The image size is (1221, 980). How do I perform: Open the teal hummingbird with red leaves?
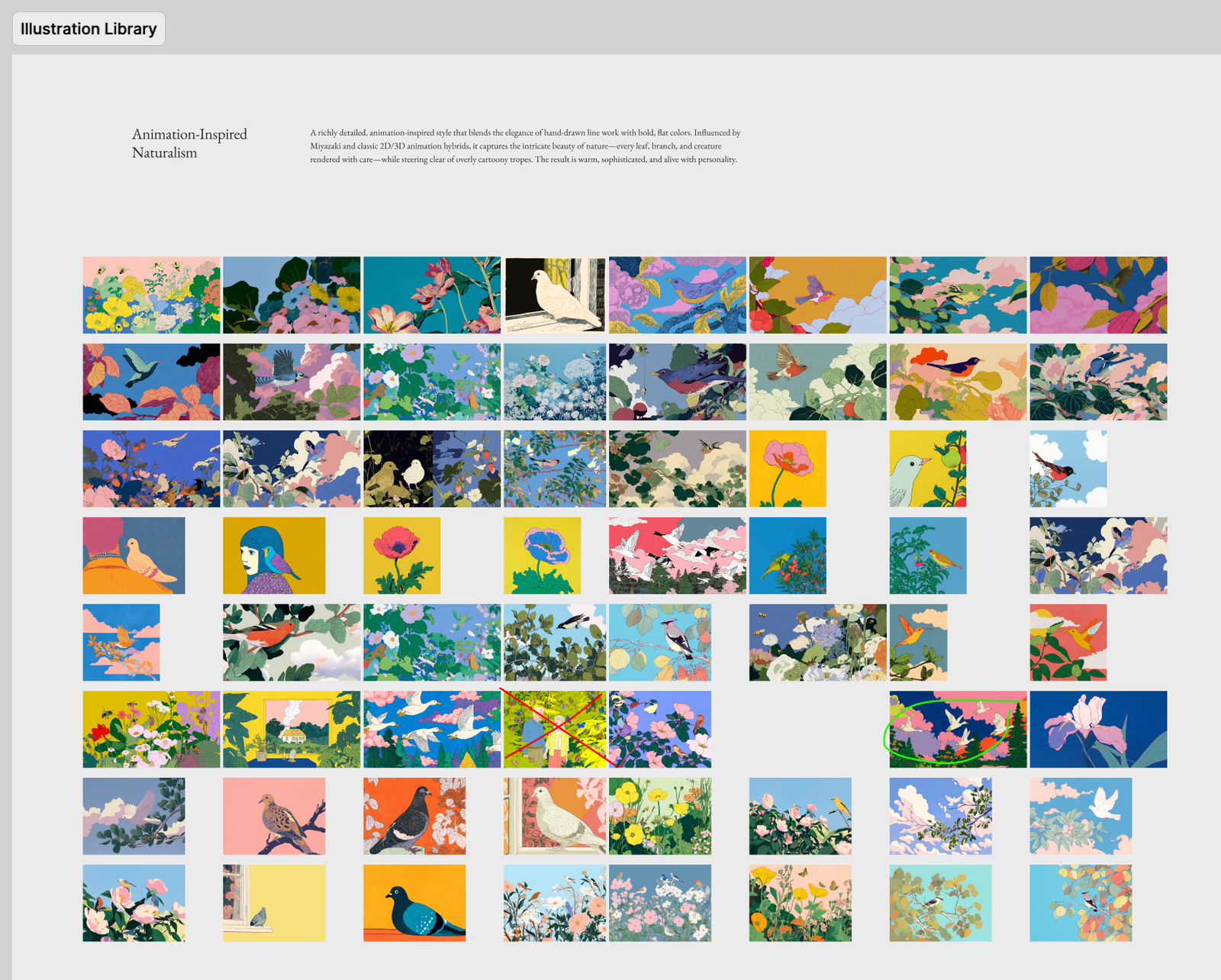click(151, 382)
